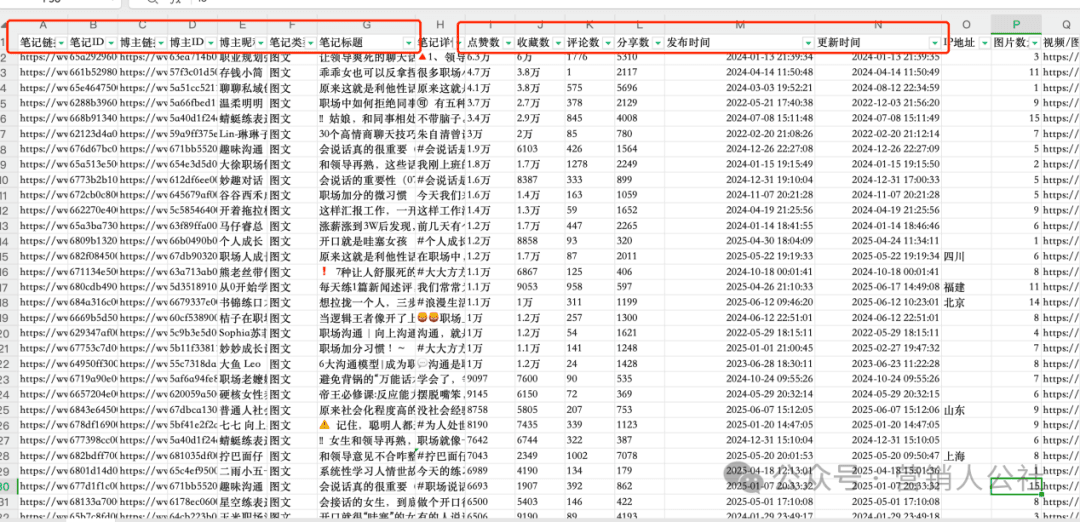Viewport: 1080px width, 522px height.
Task: Click title cell starting 6大沟通模型
Action: [366, 364]
